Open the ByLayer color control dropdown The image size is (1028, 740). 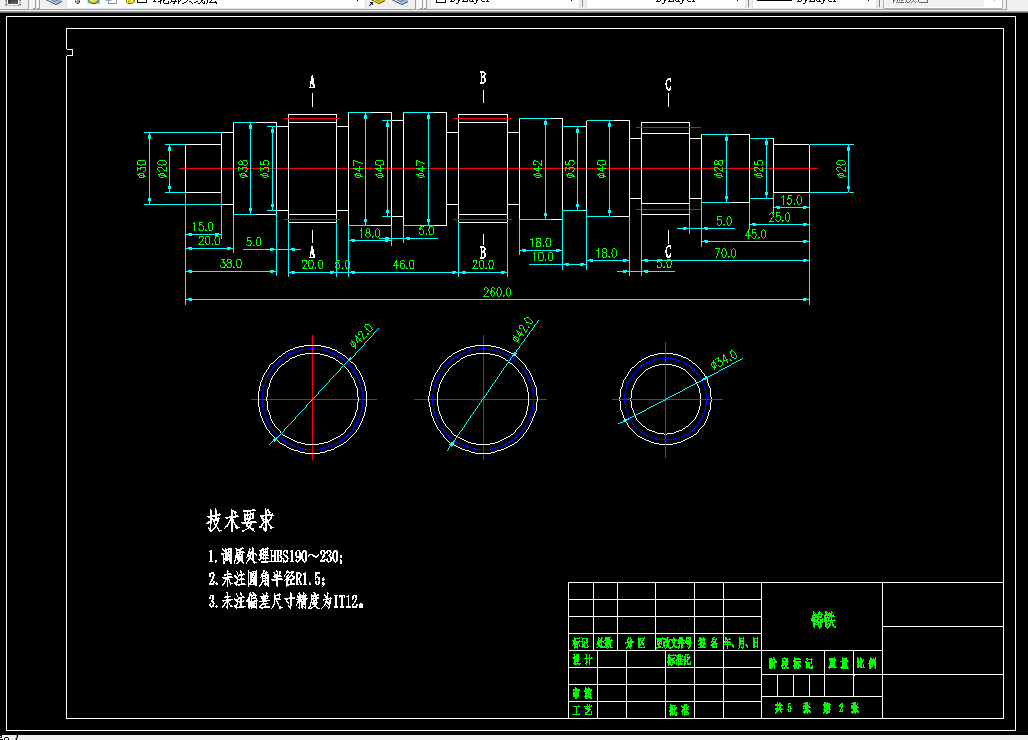(x=503, y=2)
